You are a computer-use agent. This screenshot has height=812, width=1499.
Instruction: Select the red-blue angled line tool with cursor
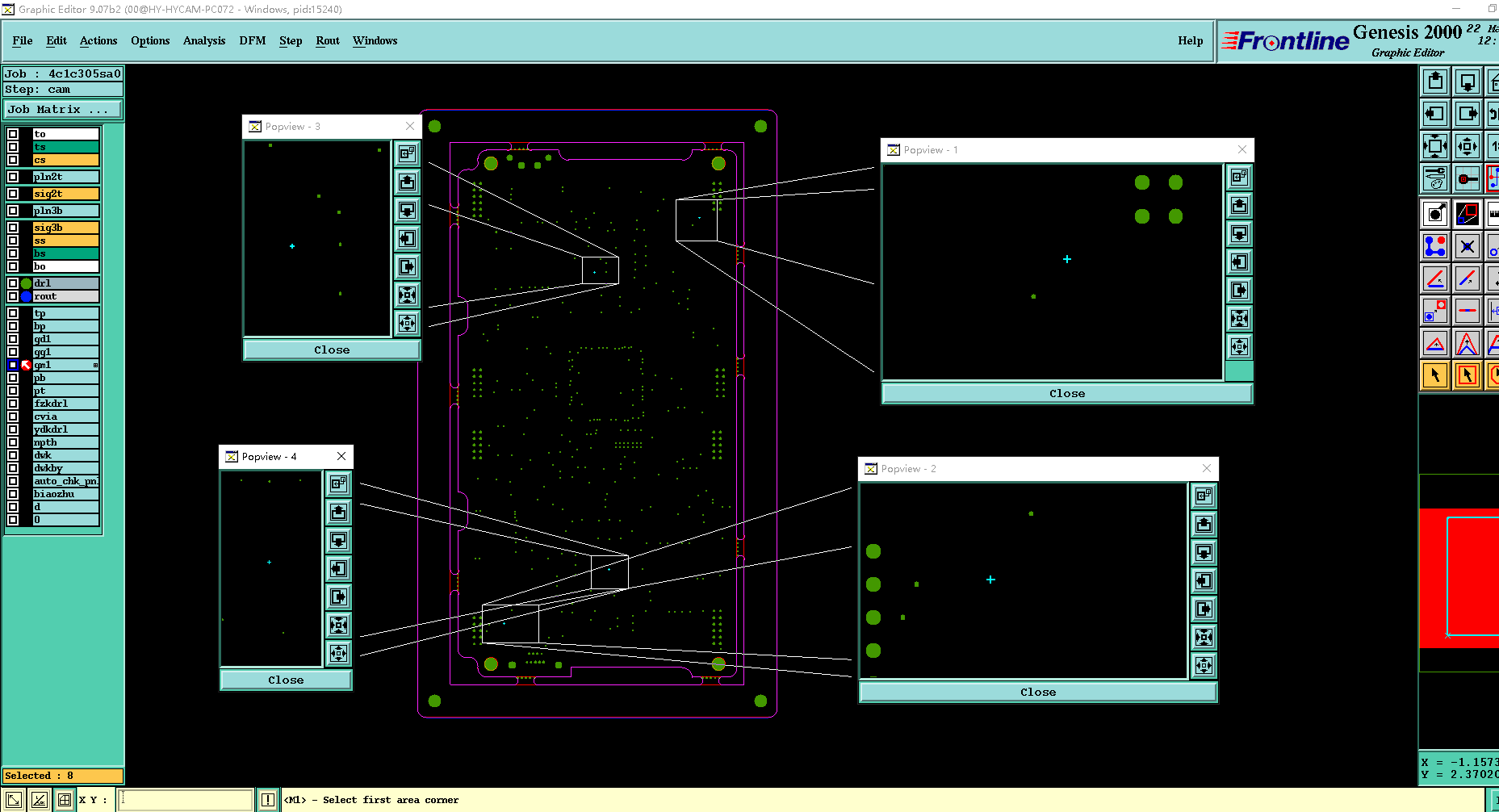pos(1435,278)
